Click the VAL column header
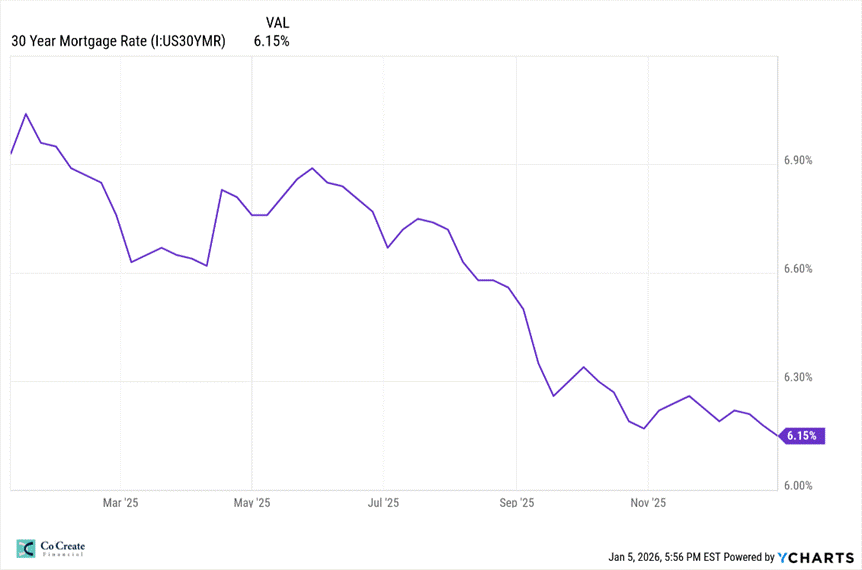Screen dimensions: 862x570 (x=278, y=22)
